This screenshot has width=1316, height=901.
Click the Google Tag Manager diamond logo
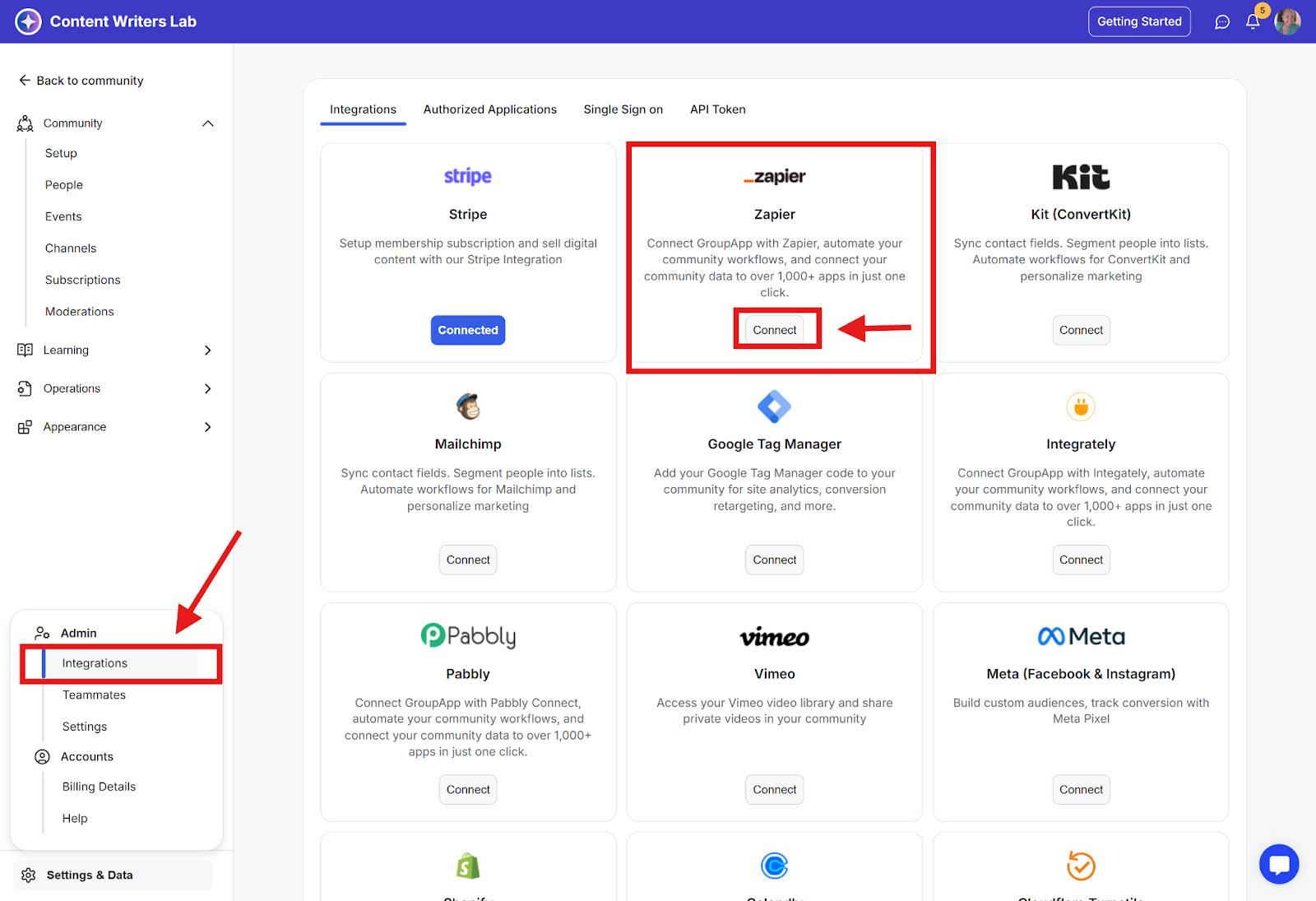tap(775, 406)
